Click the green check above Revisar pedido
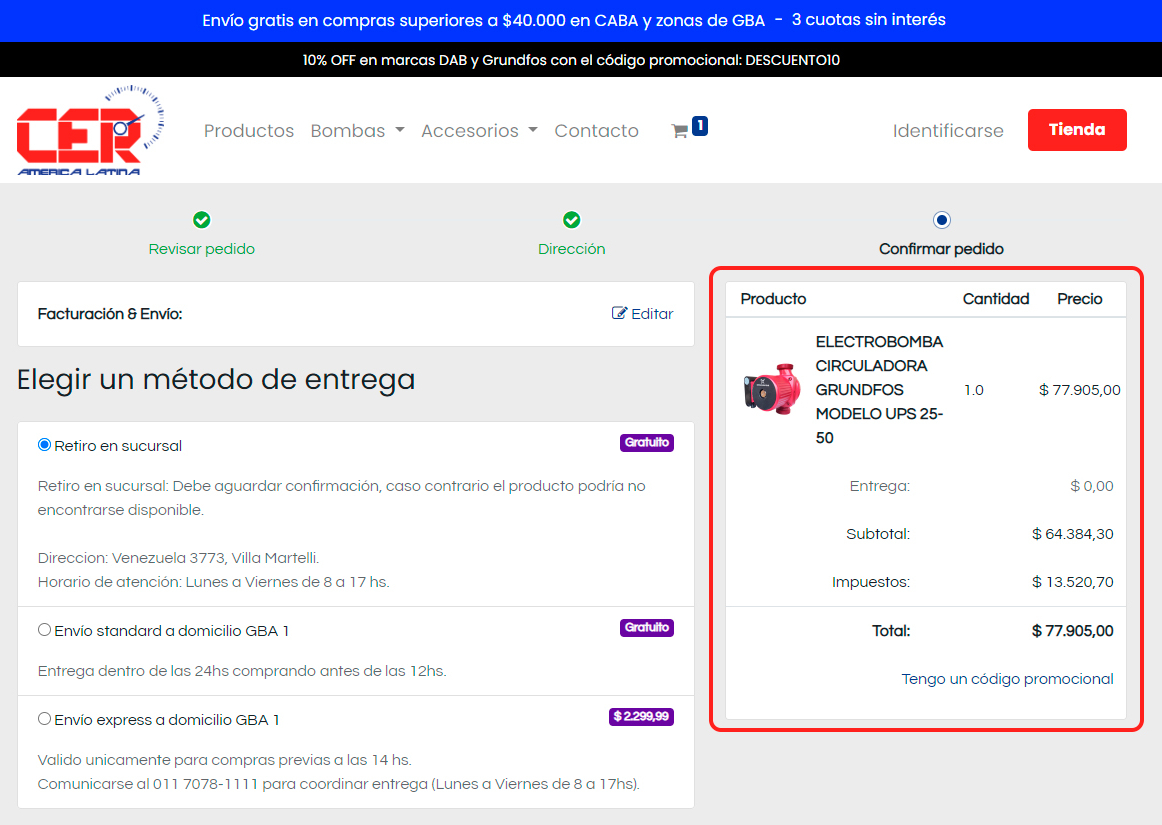 pos(201,220)
